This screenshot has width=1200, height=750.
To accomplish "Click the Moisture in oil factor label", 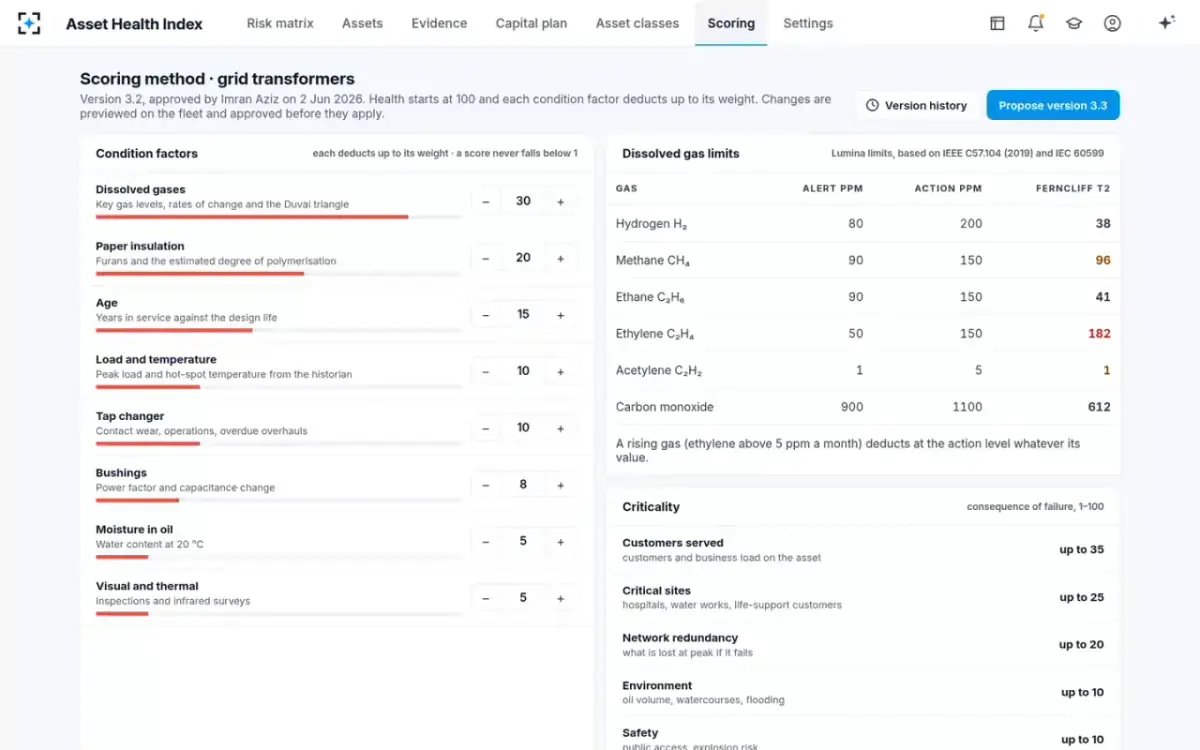I will [x=134, y=530].
